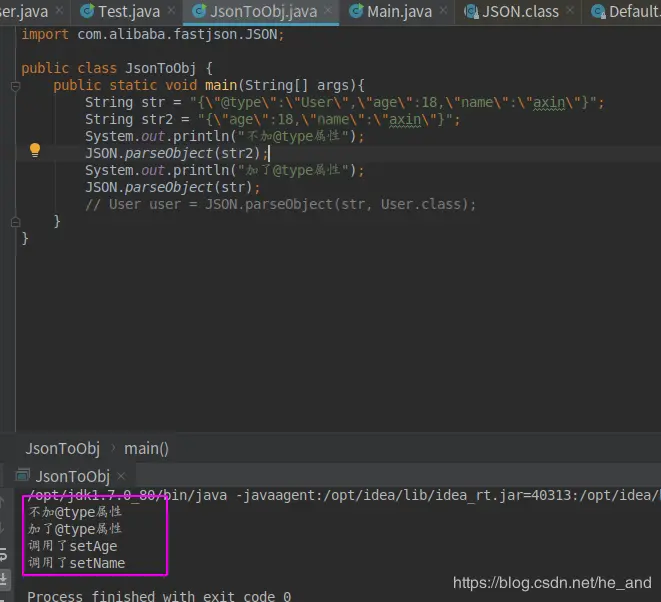Click the println with 不加@type属性

(x=225, y=136)
